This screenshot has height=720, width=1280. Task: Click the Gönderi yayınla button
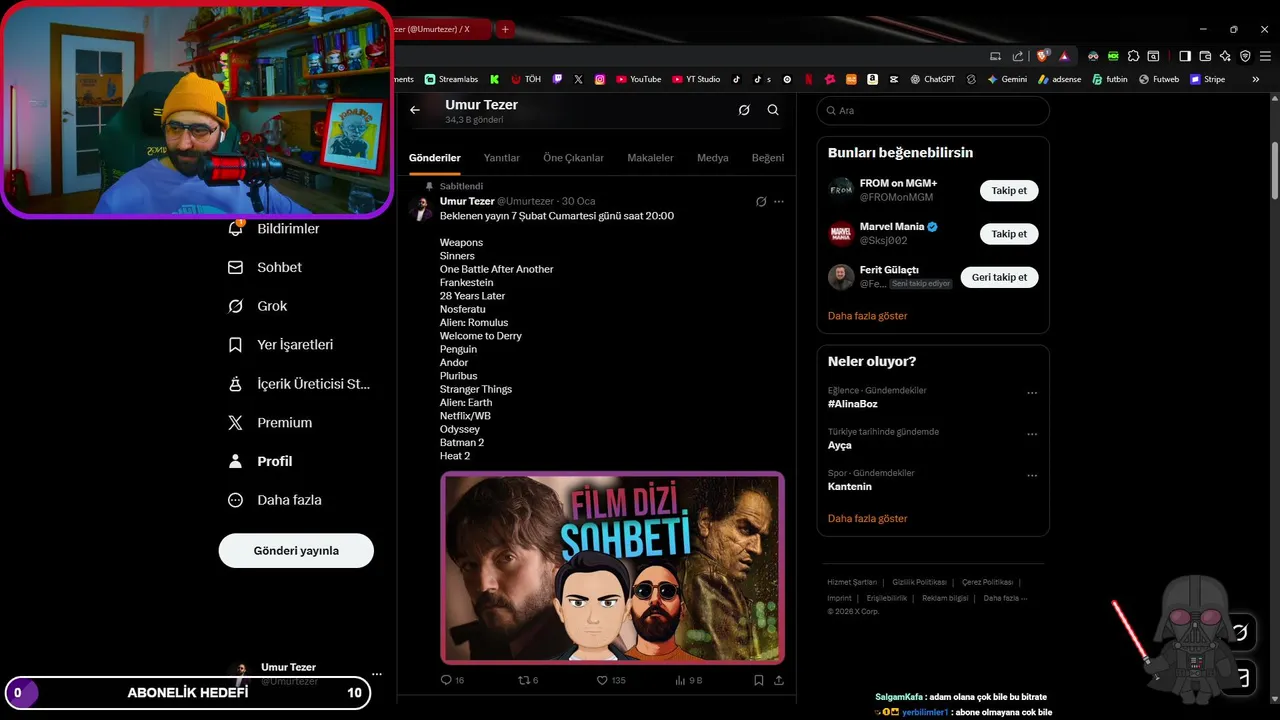296,550
